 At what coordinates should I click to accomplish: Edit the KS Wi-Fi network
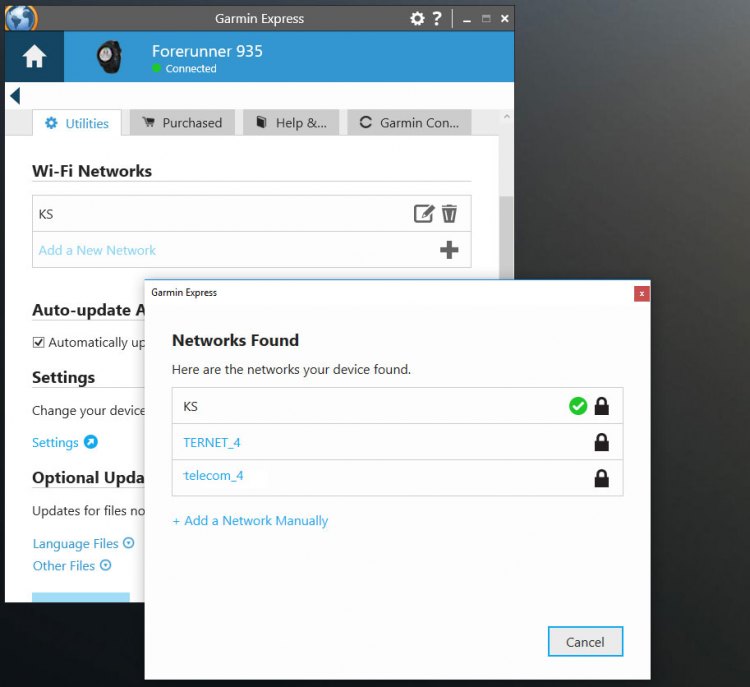pyautogui.click(x=424, y=213)
